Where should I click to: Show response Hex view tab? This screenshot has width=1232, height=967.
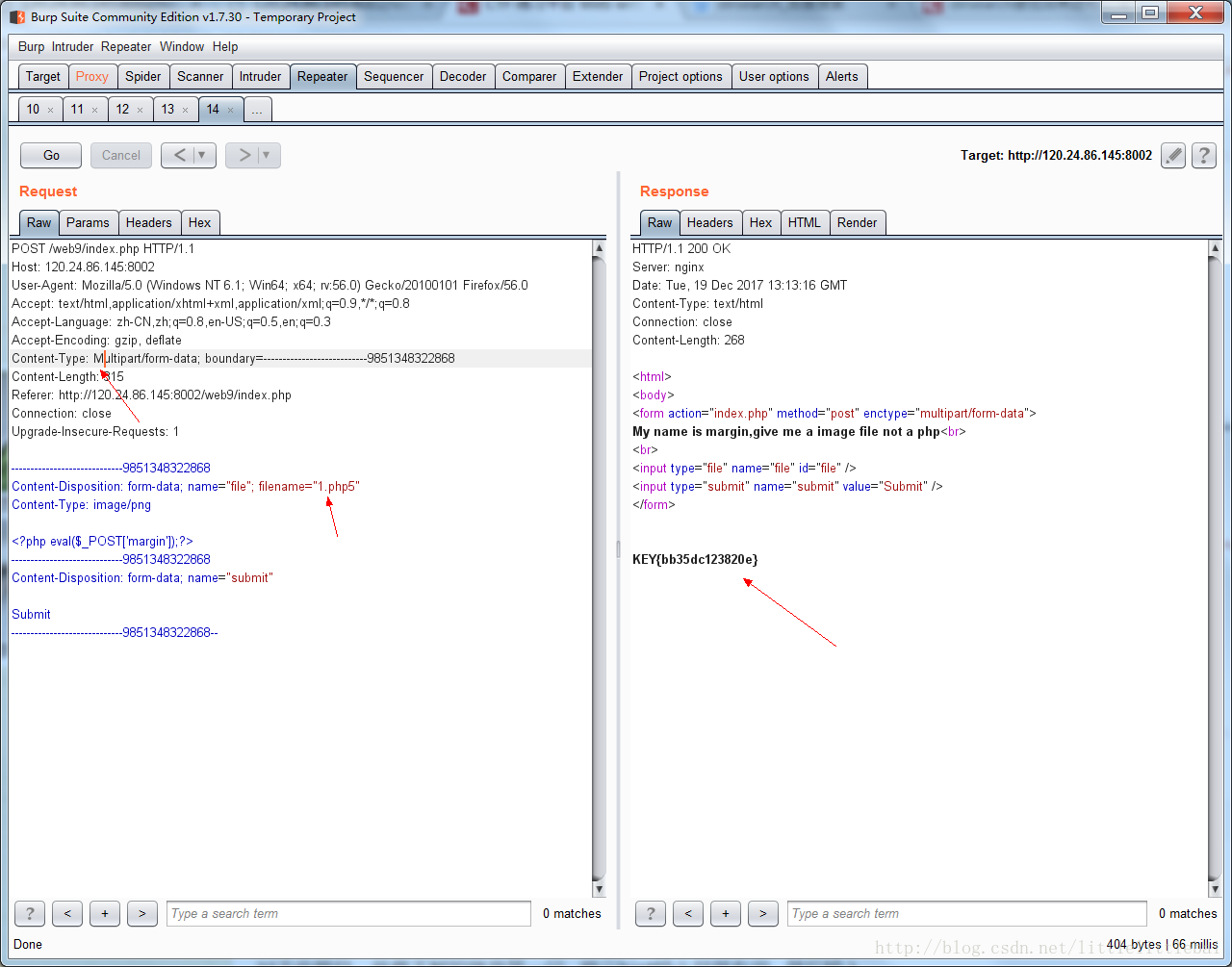(760, 222)
